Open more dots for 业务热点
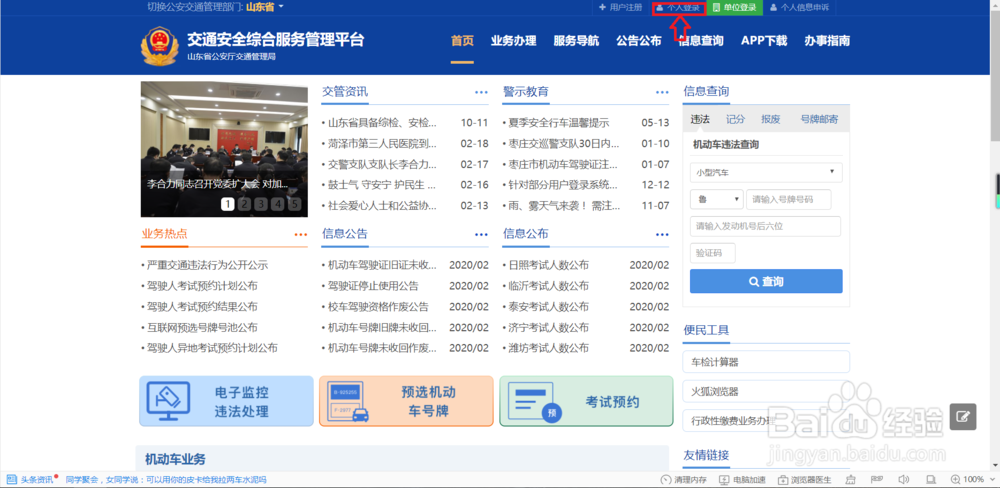The width and height of the screenshot is (1000, 488). (x=300, y=235)
